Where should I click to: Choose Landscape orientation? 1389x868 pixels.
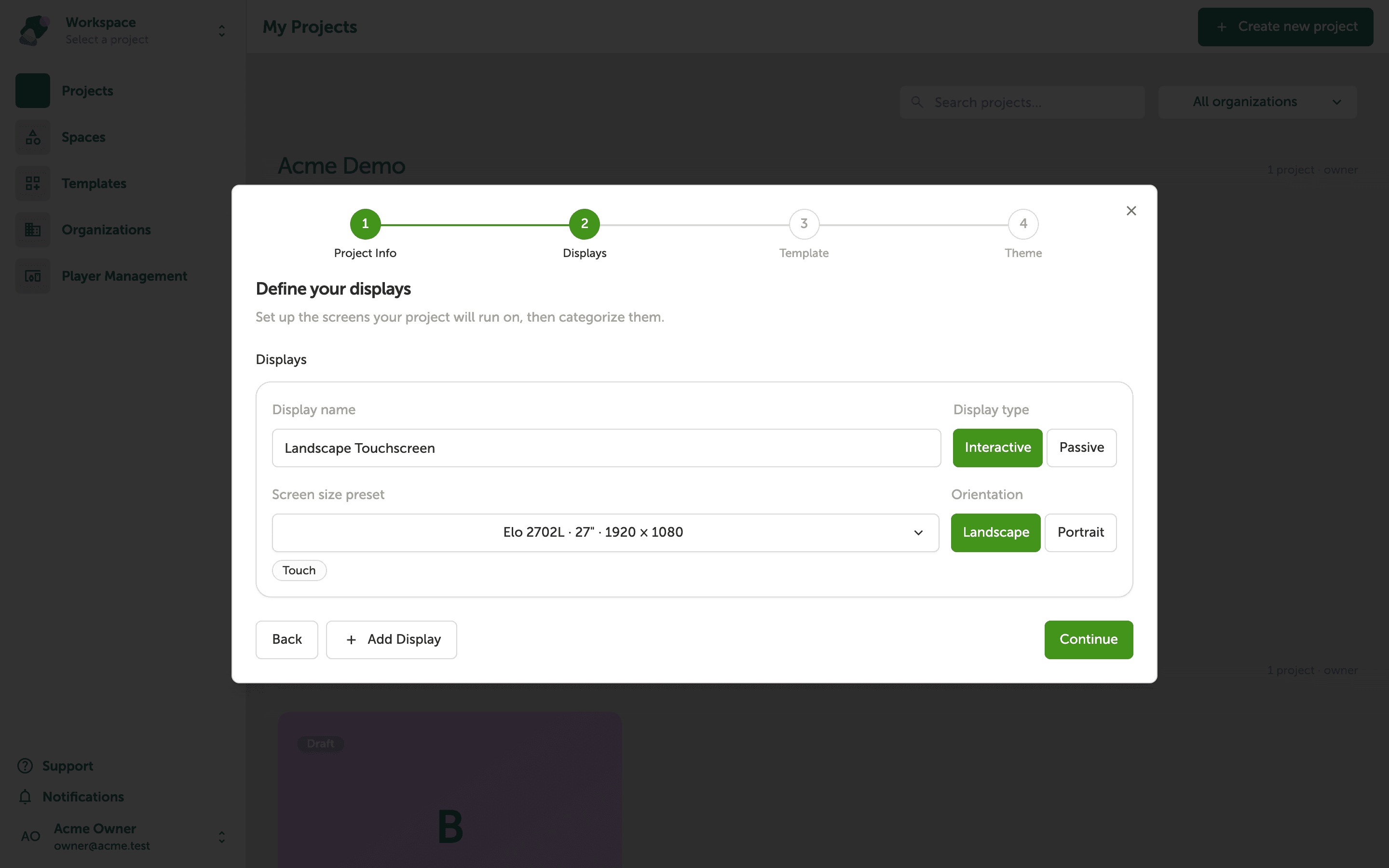click(995, 532)
